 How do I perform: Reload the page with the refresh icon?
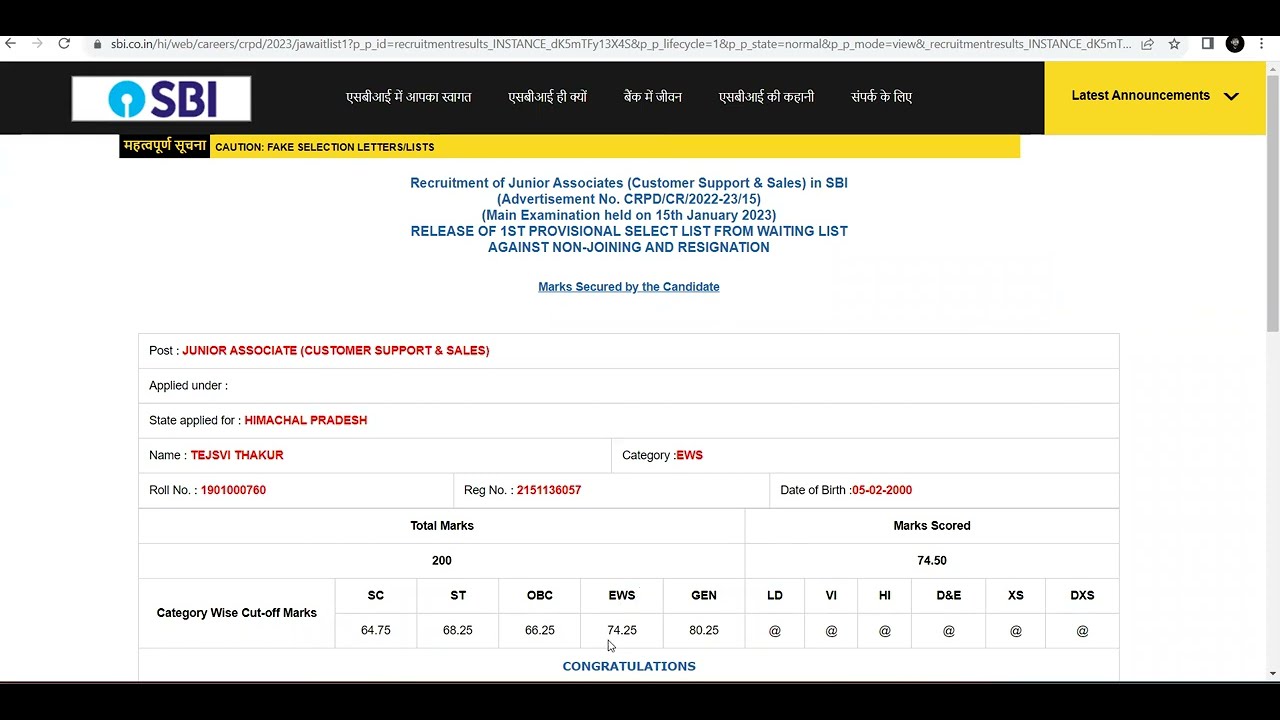click(64, 43)
